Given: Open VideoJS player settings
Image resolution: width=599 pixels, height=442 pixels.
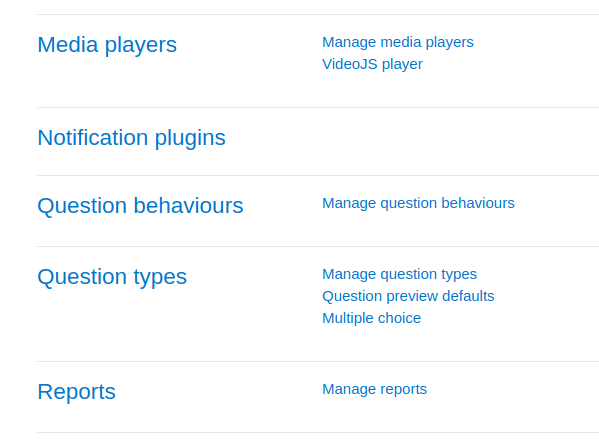Looking at the screenshot, I should coord(372,64).
